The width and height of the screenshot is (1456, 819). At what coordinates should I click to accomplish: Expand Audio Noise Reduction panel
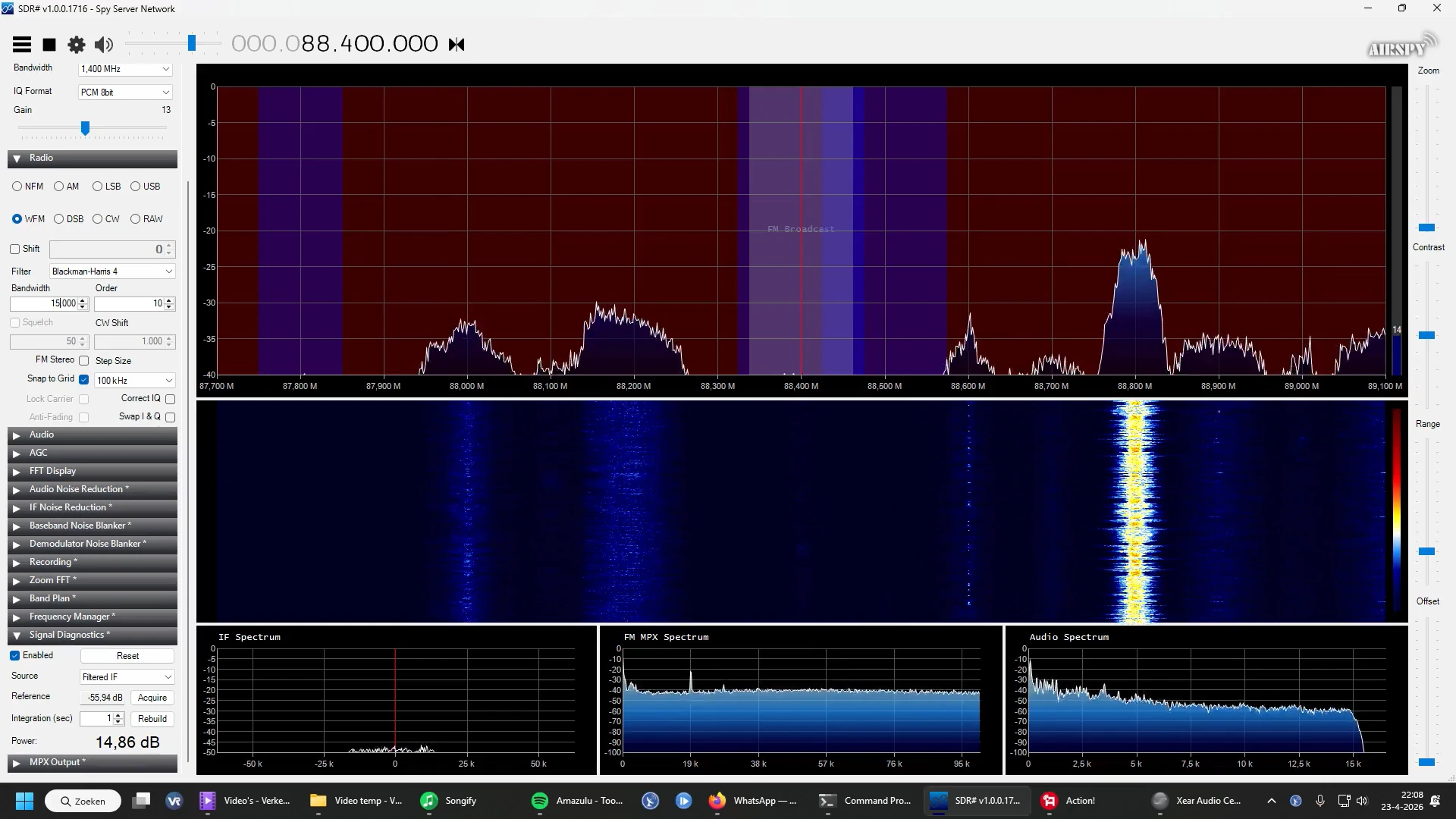[93, 490]
